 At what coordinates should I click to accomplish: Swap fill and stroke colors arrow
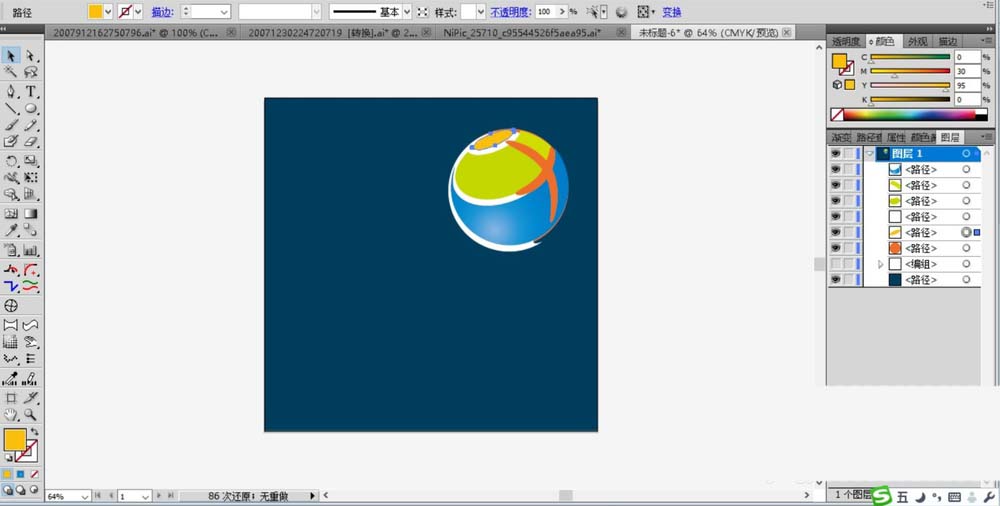[x=34, y=432]
